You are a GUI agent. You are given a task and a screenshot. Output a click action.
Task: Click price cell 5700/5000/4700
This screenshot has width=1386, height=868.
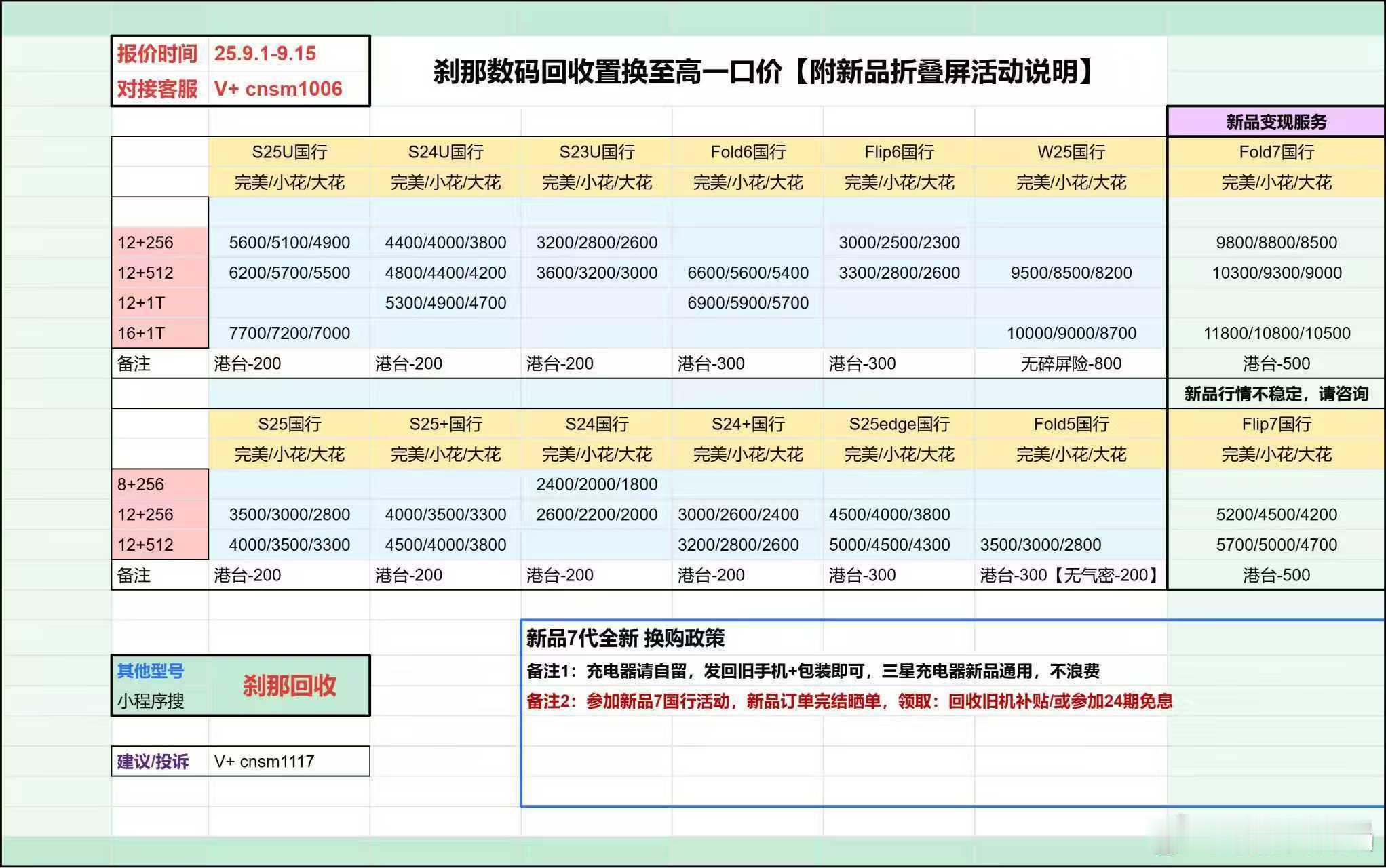click(x=1276, y=545)
